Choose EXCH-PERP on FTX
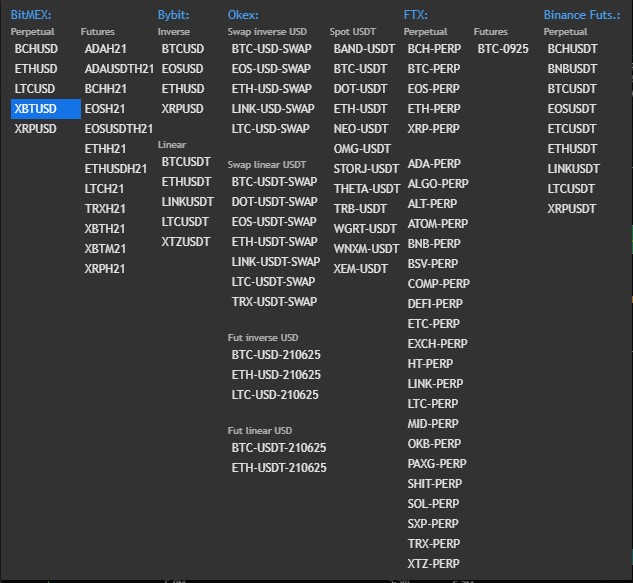This screenshot has height=583, width=633. click(437, 344)
